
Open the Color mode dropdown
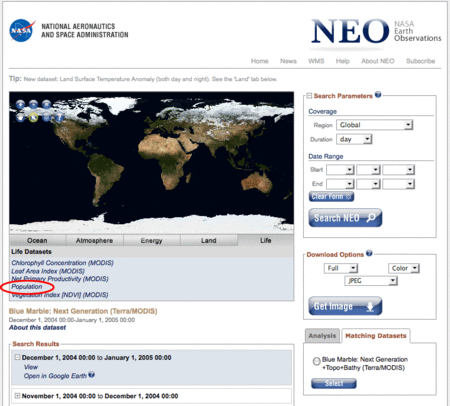point(404,268)
